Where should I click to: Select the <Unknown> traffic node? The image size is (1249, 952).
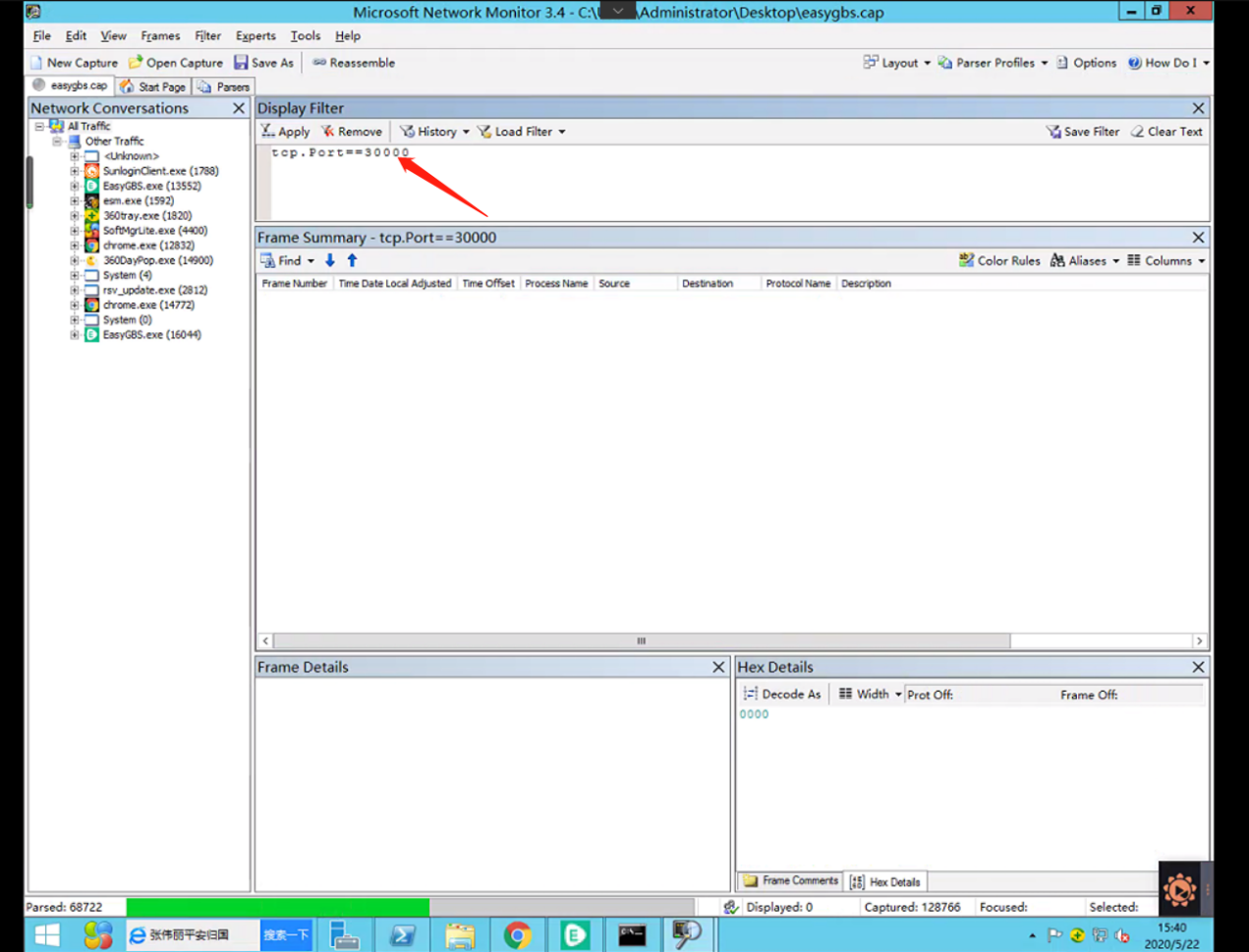[x=131, y=156]
